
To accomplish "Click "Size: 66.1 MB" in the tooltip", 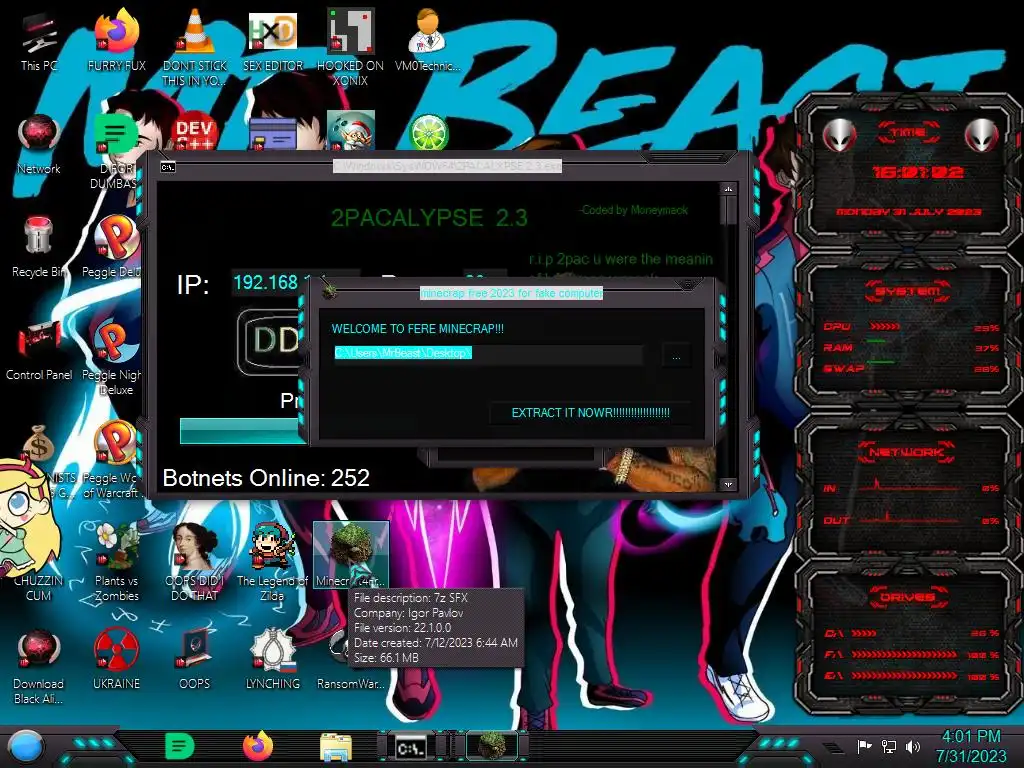I will (x=386, y=658).
